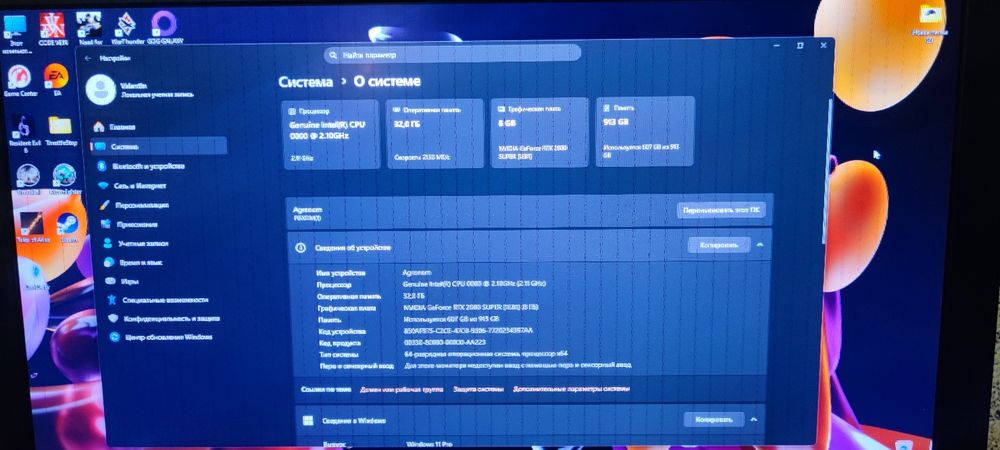Select the device name Agronom in the details
Viewport: 1000px width, 450px height.
pyautogui.click(x=417, y=272)
